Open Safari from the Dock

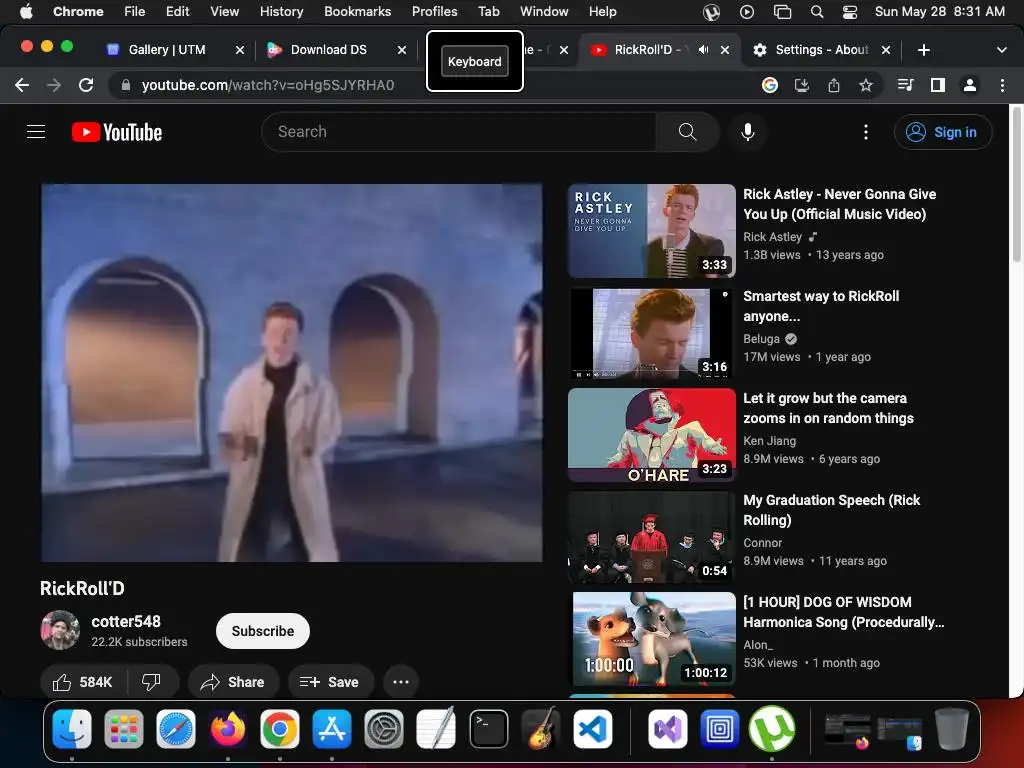(x=176, y=729)
